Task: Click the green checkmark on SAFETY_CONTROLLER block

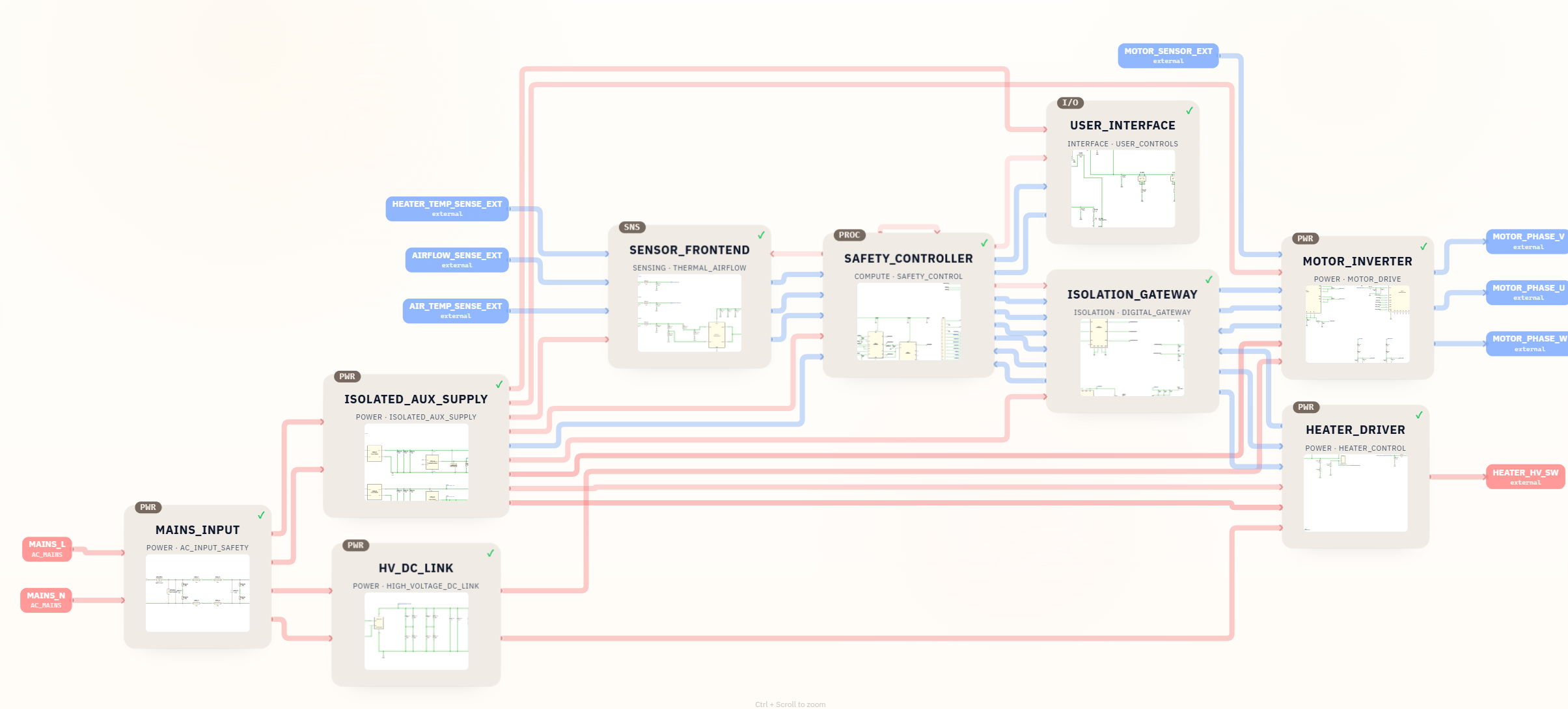Action: 984,243
